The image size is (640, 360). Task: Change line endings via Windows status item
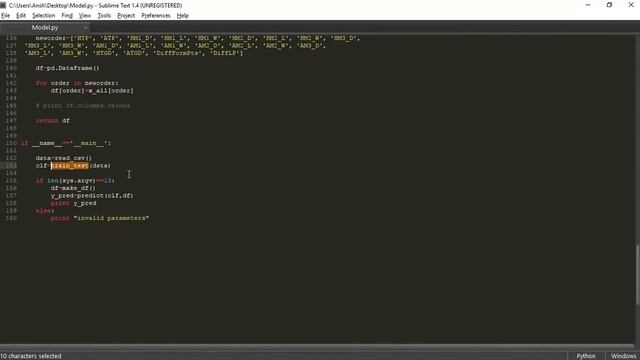tap(623, 356)
